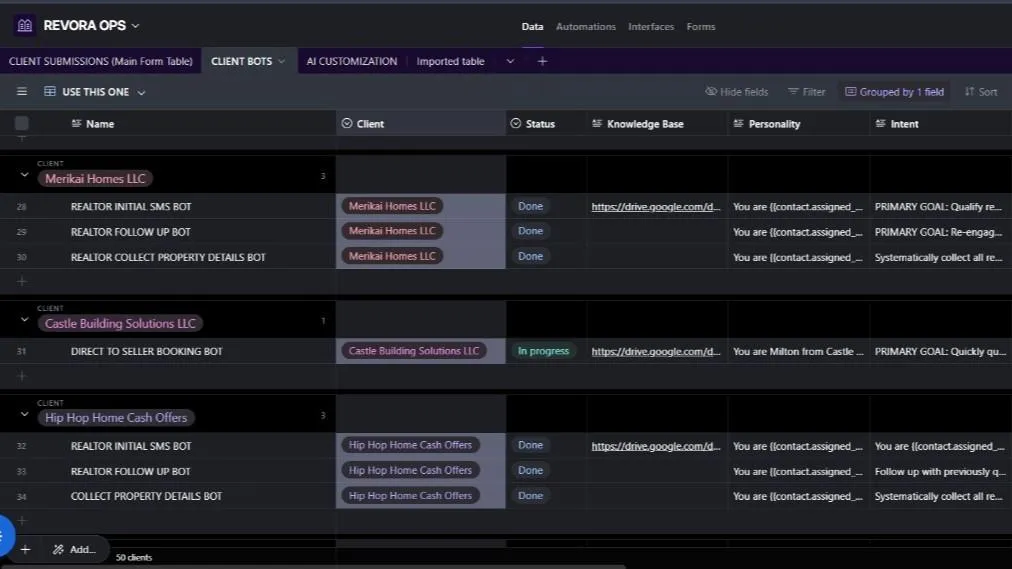
Task: Select the CLIENT SUBMISSIONS (Main Form Table) tab
Action: 101,61
